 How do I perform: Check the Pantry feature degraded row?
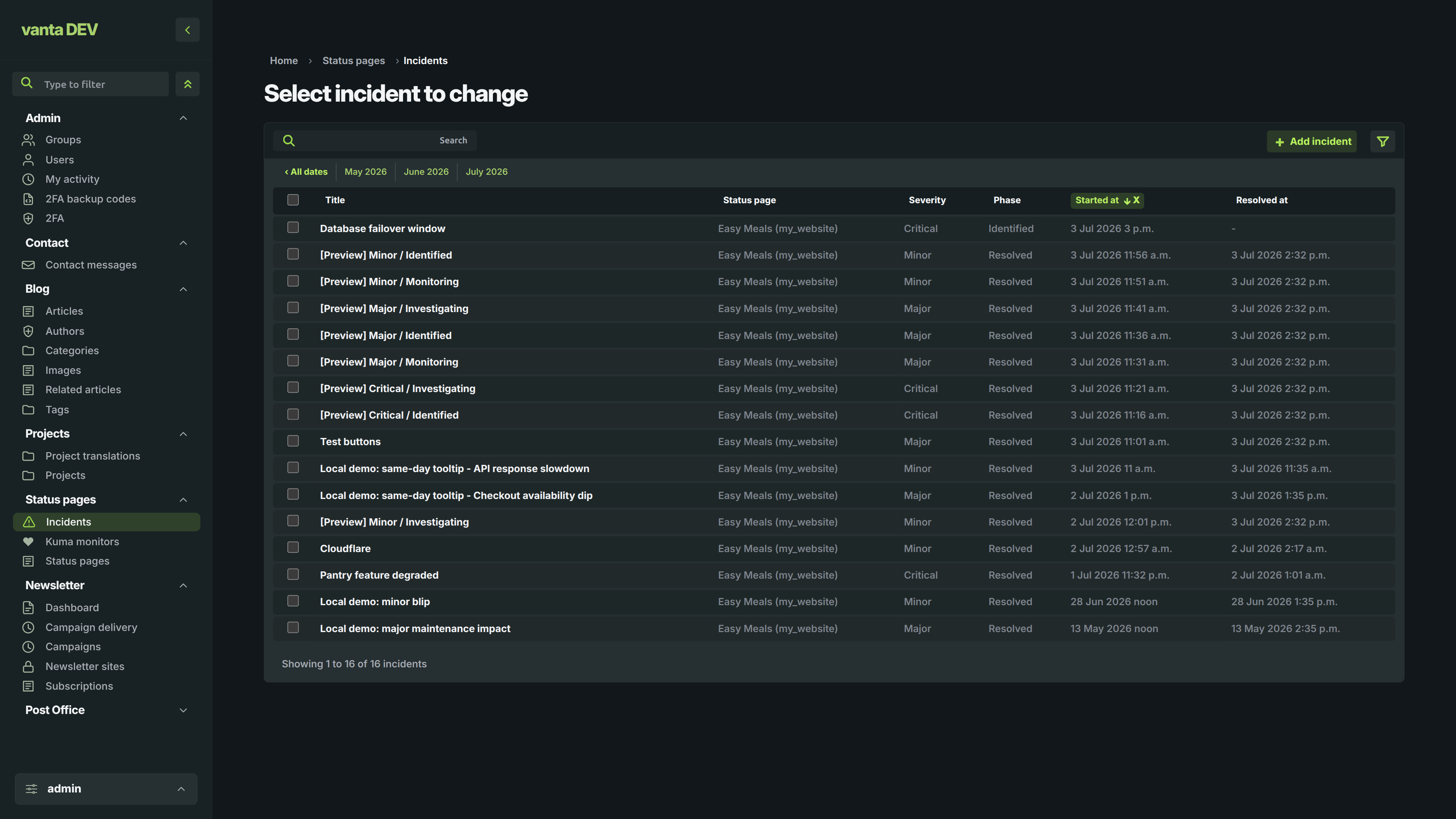coord(293,574)
